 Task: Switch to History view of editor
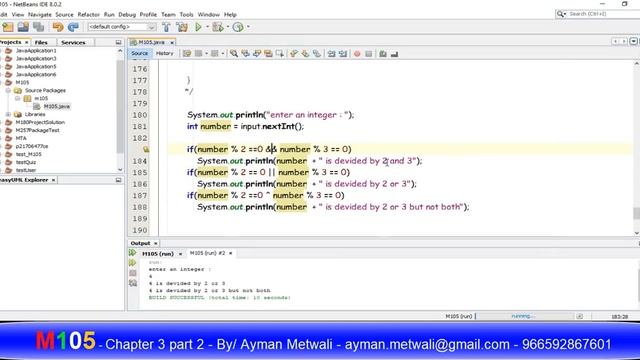[164, 53]
